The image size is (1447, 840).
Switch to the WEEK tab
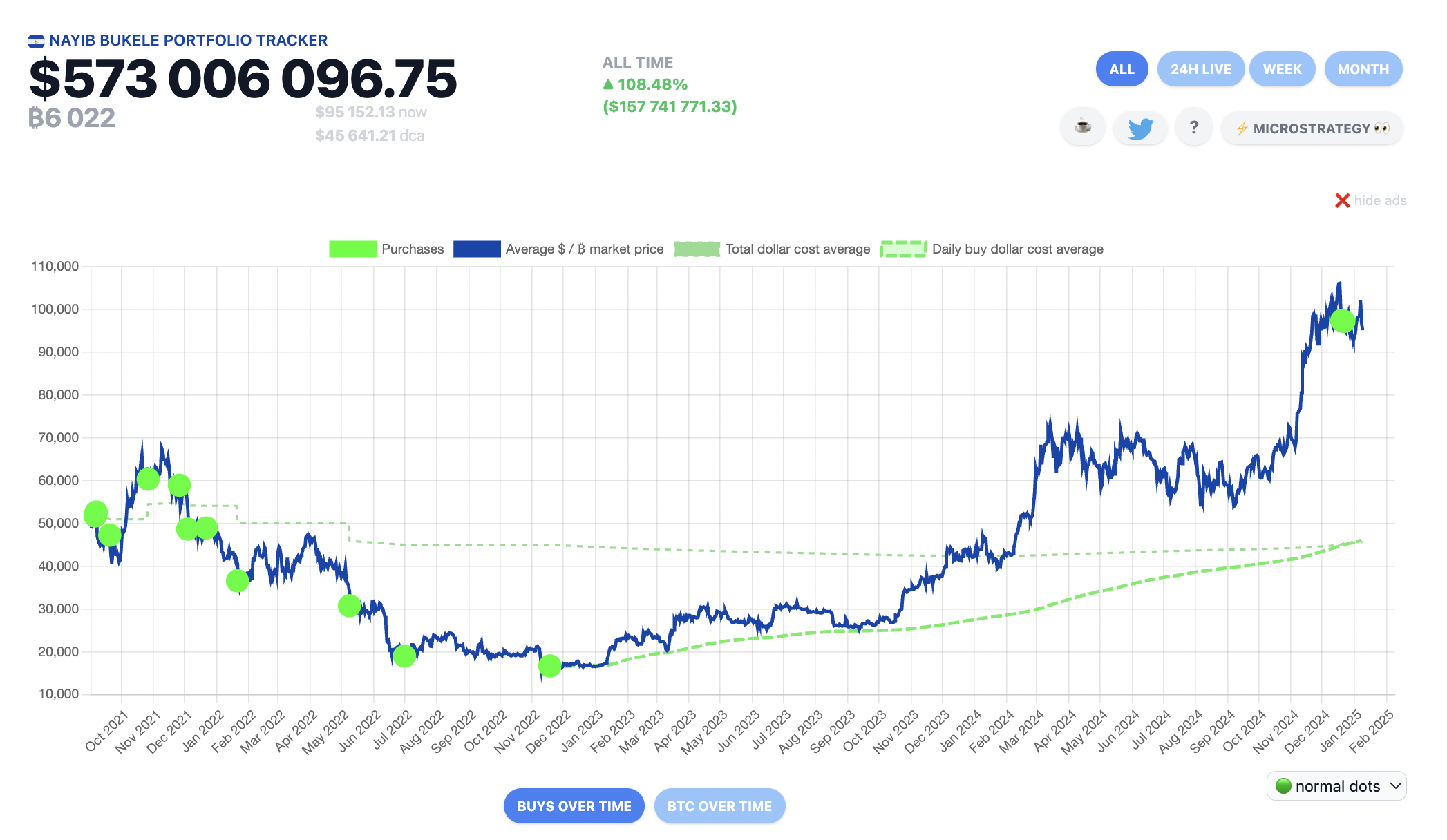1282,69
